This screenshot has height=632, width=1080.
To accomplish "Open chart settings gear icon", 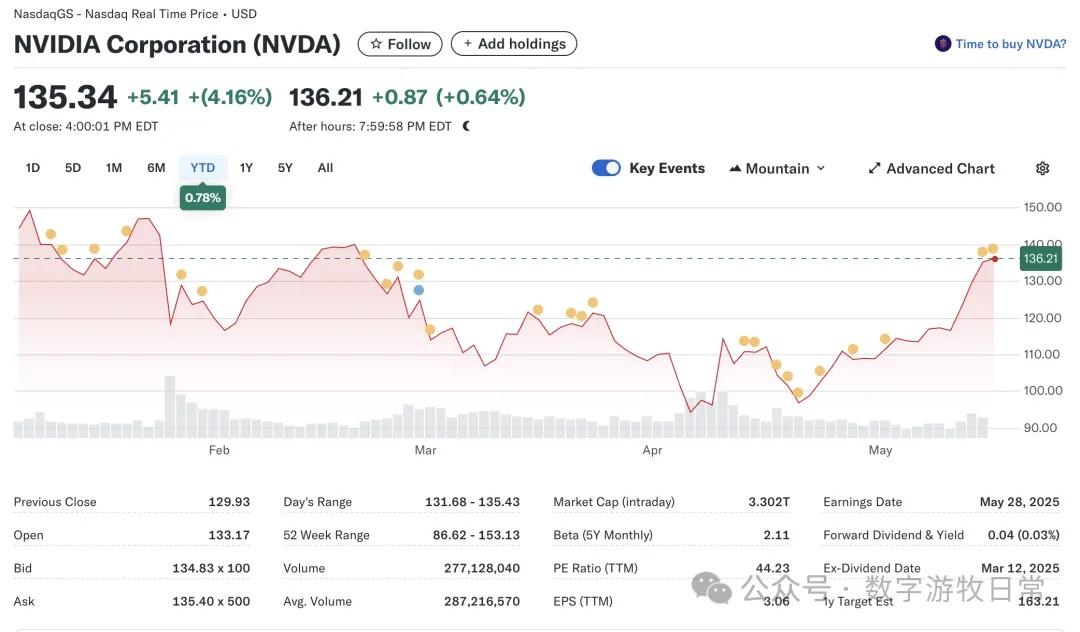I will coord(1042,168).
